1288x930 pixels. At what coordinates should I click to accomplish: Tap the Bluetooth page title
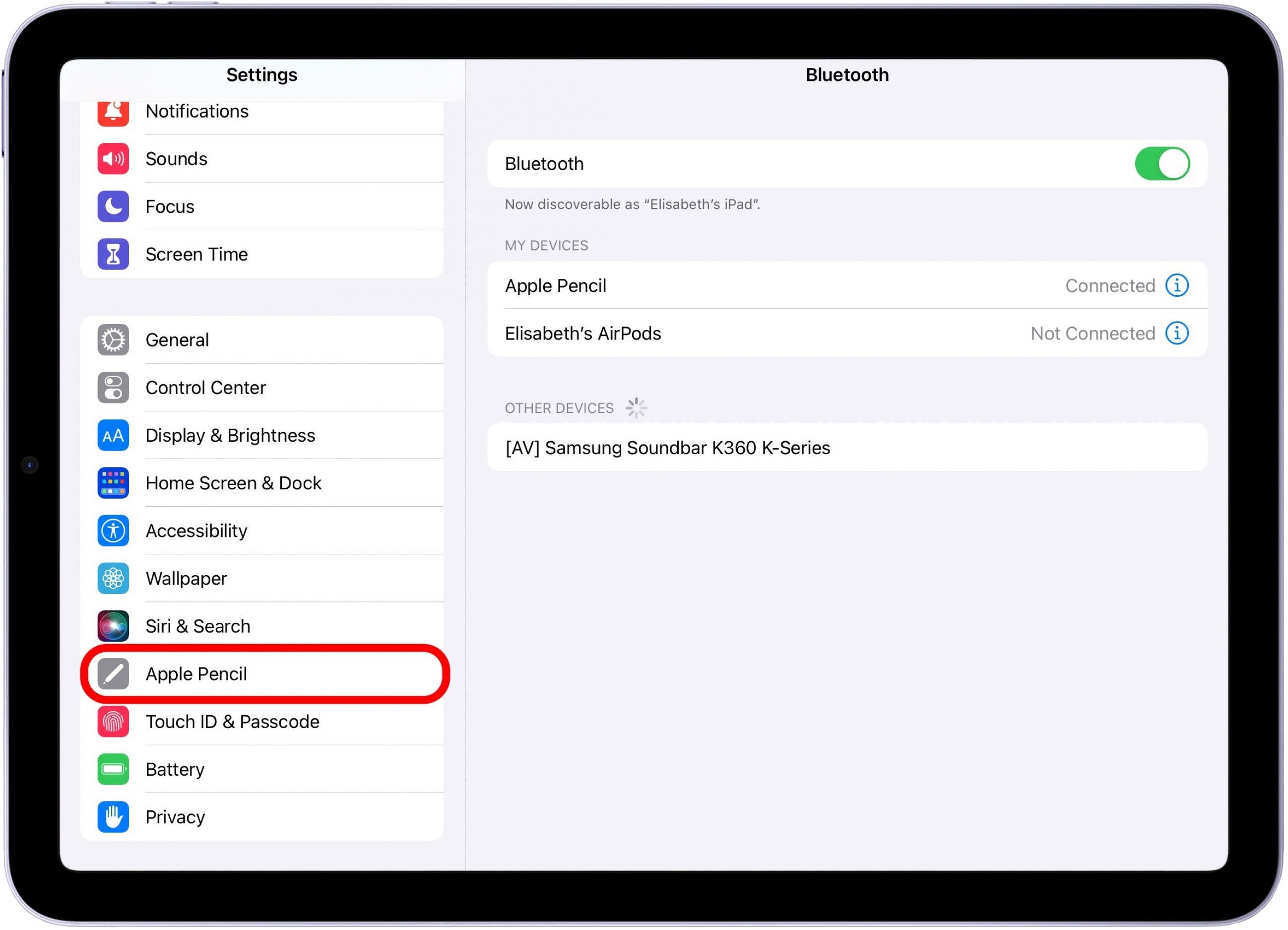click(847, 74)
